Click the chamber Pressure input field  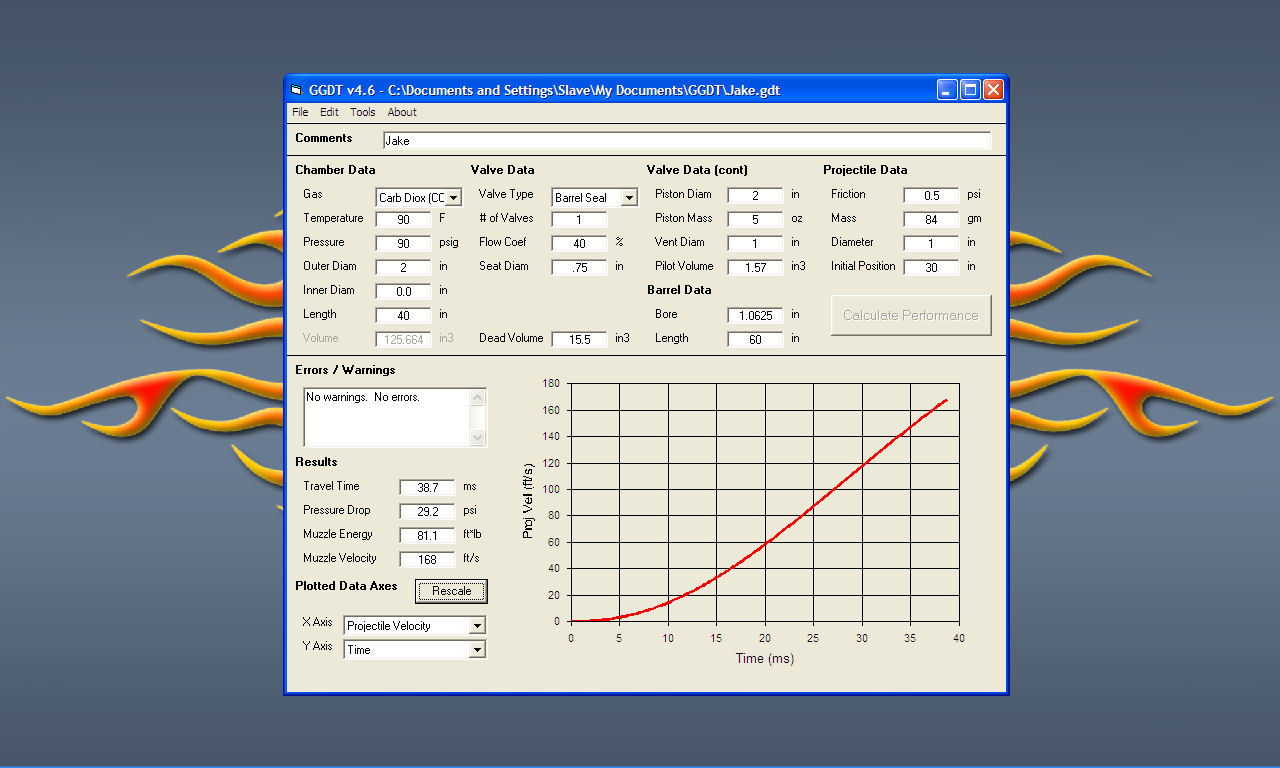[x=403, y=243]
